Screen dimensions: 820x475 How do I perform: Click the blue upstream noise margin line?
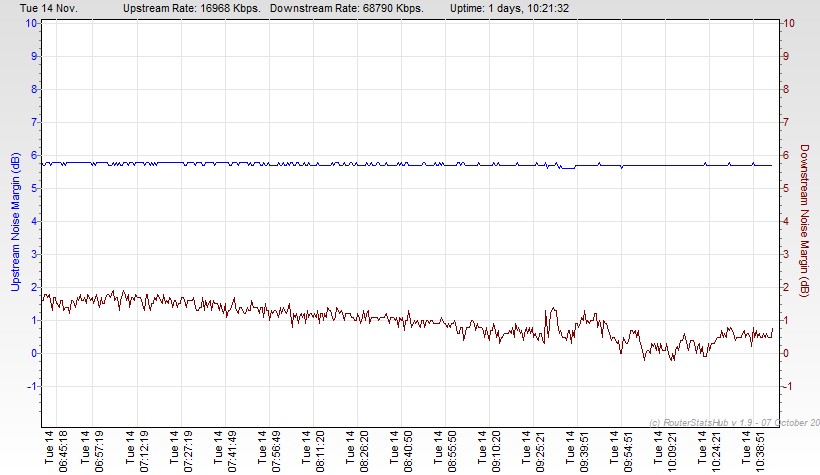click(x=400, y=164)
